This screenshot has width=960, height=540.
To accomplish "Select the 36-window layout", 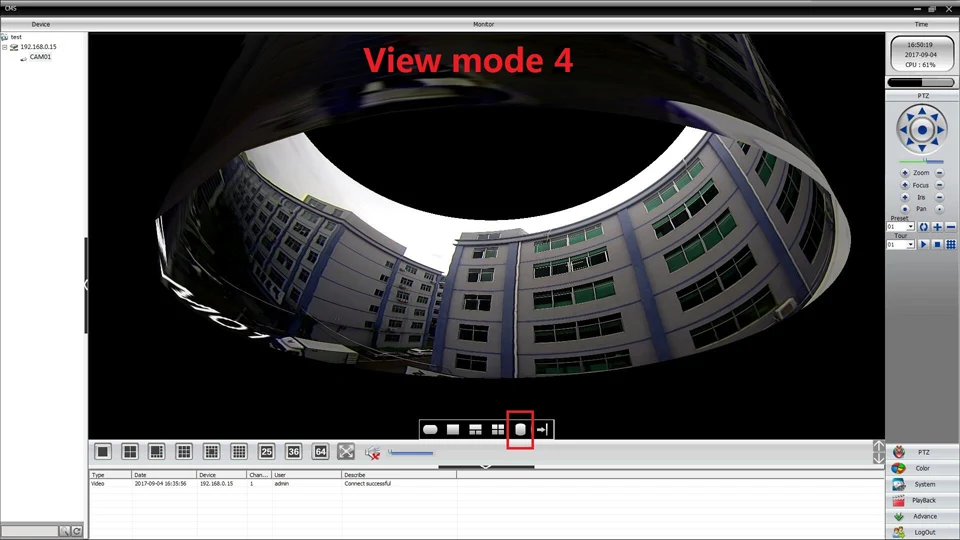I will 293,452.
